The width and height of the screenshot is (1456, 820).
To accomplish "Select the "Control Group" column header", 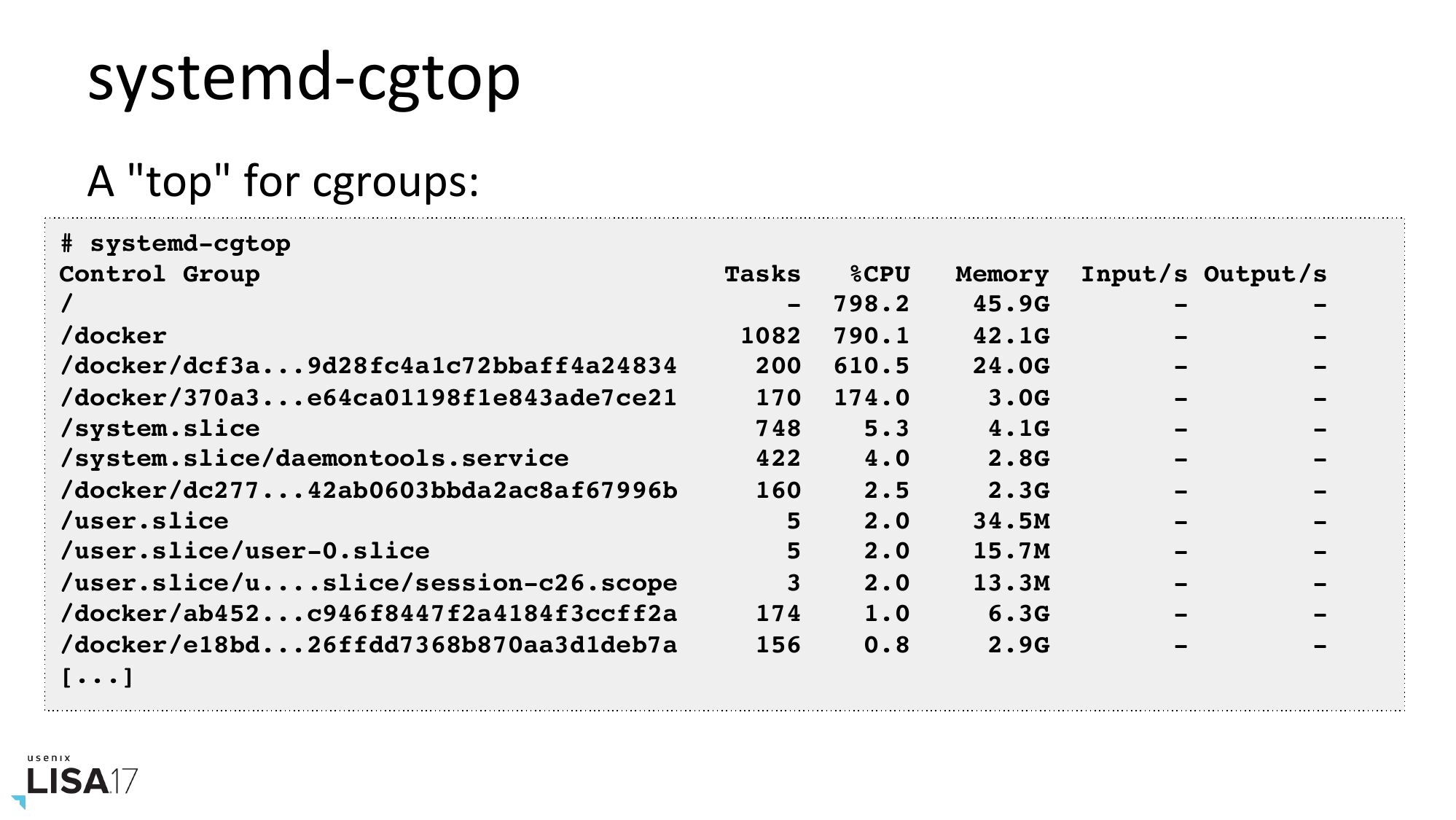I will click(159, 275).
